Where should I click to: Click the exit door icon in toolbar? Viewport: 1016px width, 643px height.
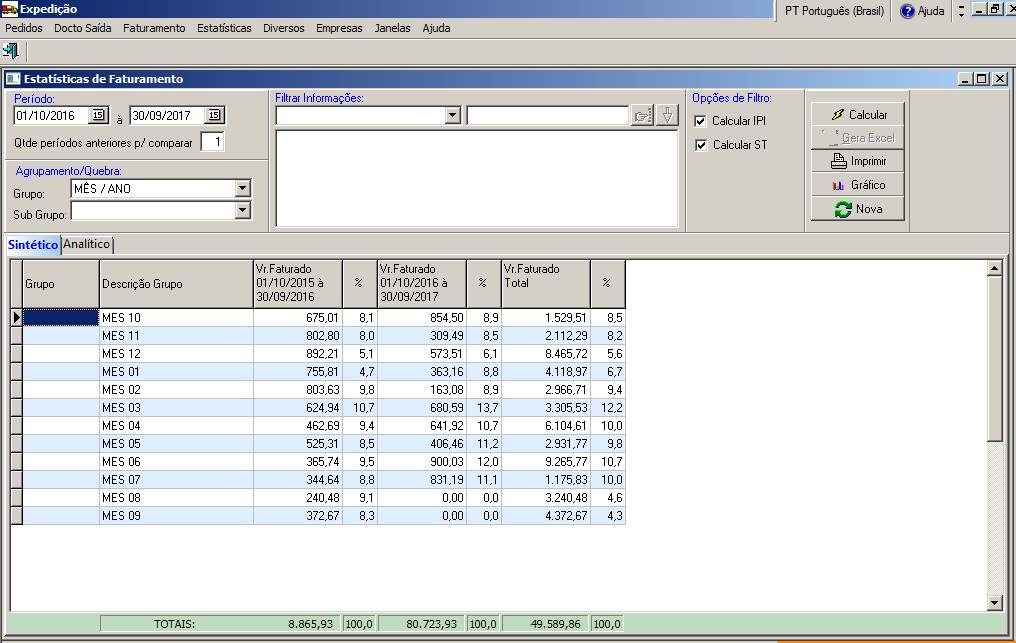(11, 50)
